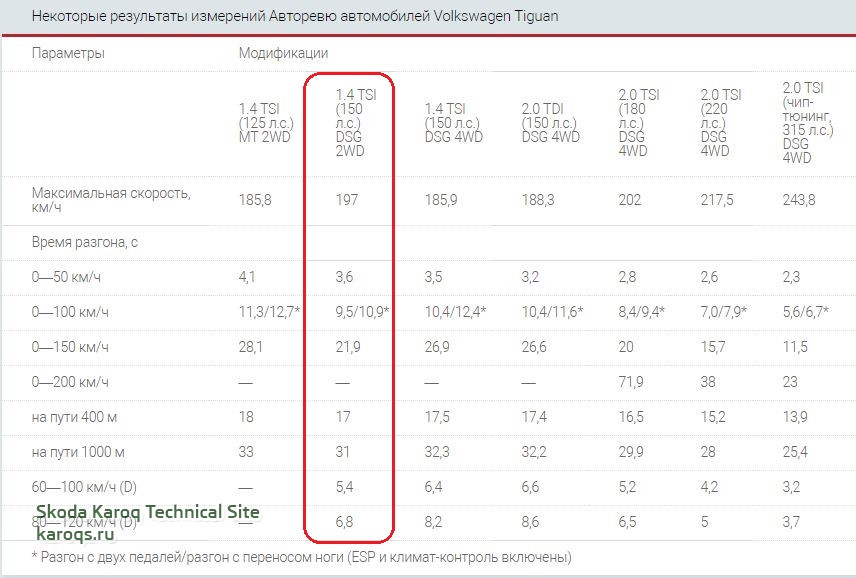Select the '7,0/7,9*' acceleration value
This screenshot has height=578, width=856.
(723, 312)
